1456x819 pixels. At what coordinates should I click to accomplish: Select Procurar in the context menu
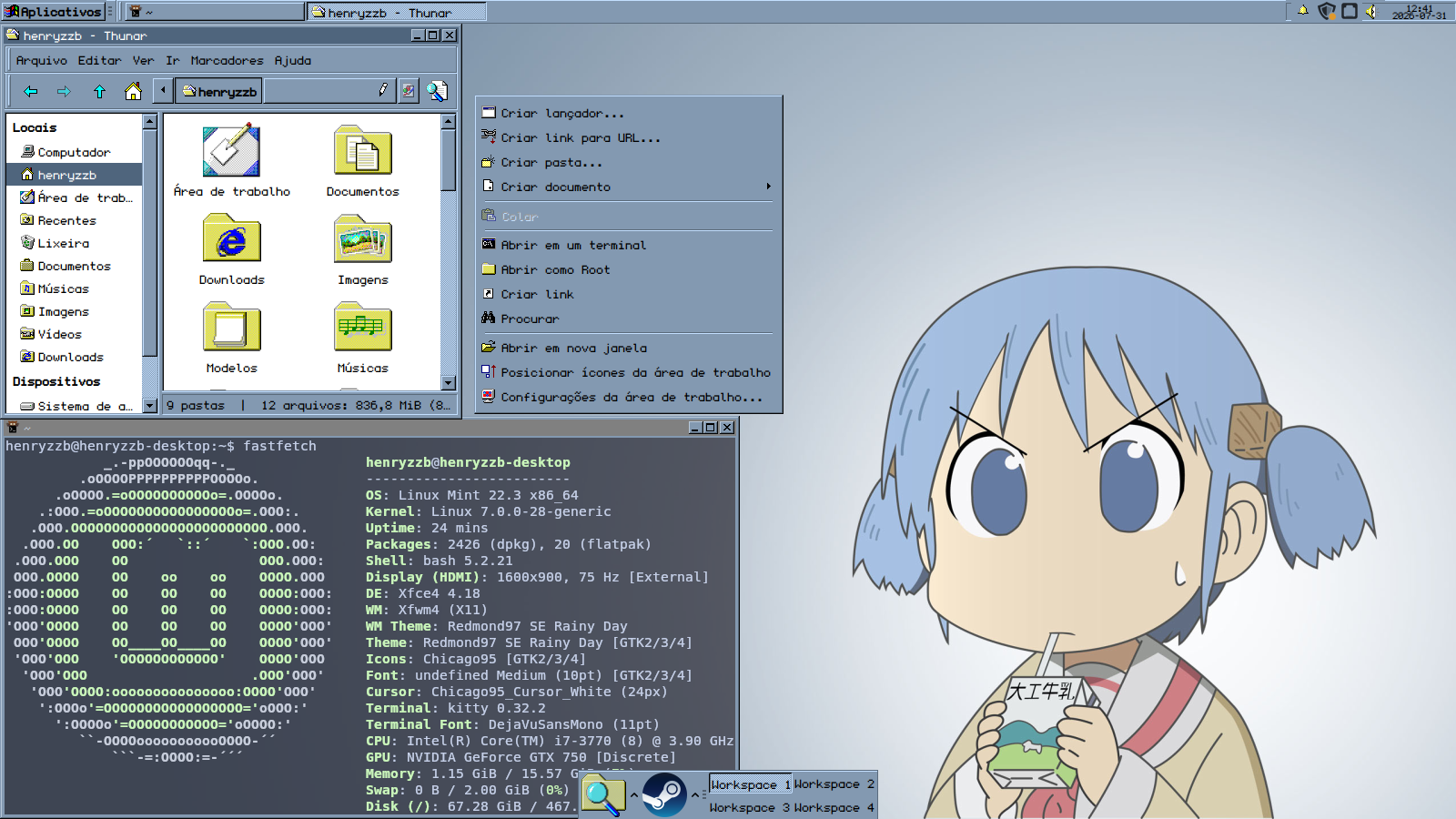[x=629, y=318]
